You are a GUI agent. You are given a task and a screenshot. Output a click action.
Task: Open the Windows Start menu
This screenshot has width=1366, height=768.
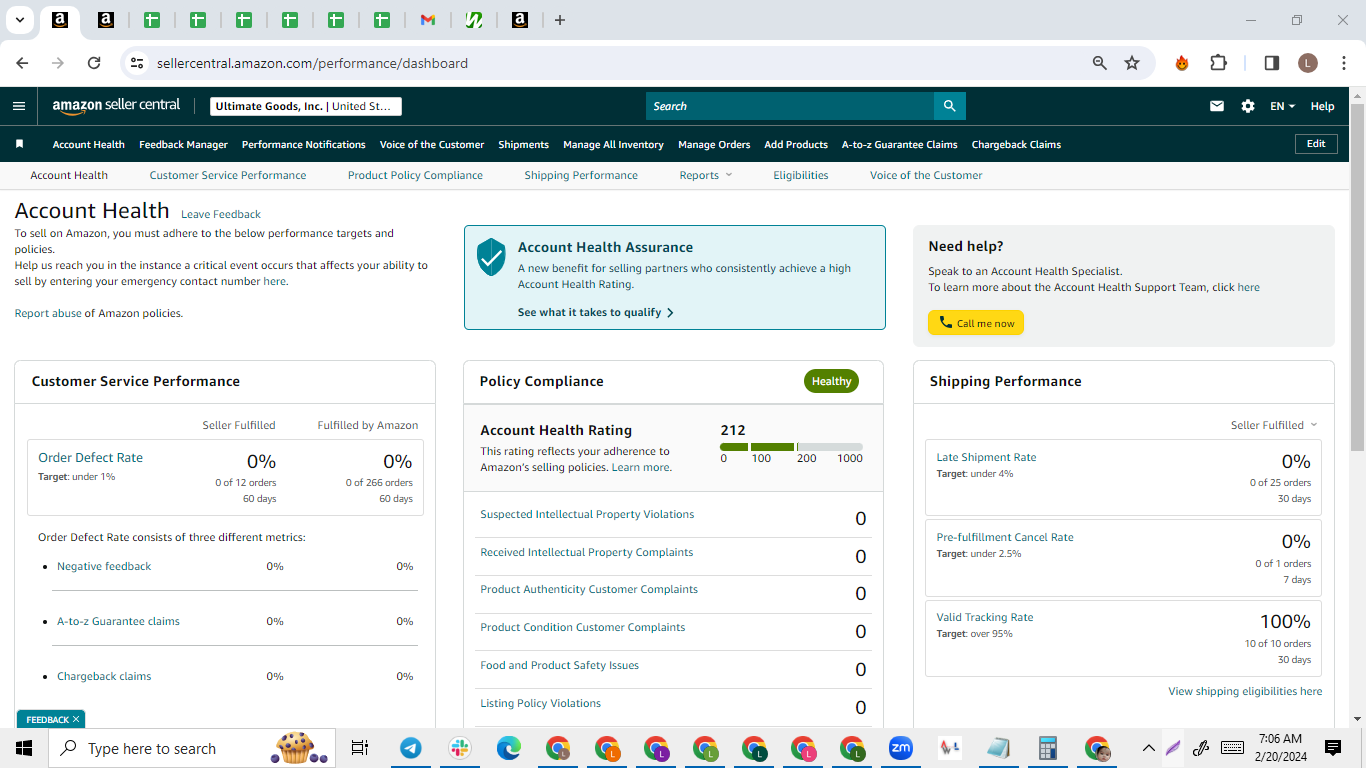point(24,748)
